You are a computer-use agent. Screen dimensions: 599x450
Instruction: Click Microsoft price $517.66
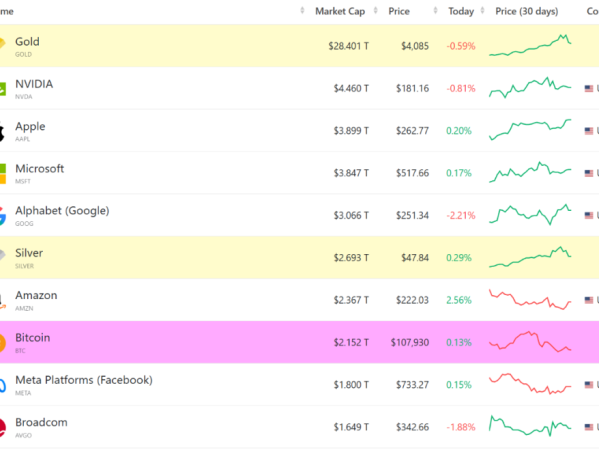tap(413, 173)
